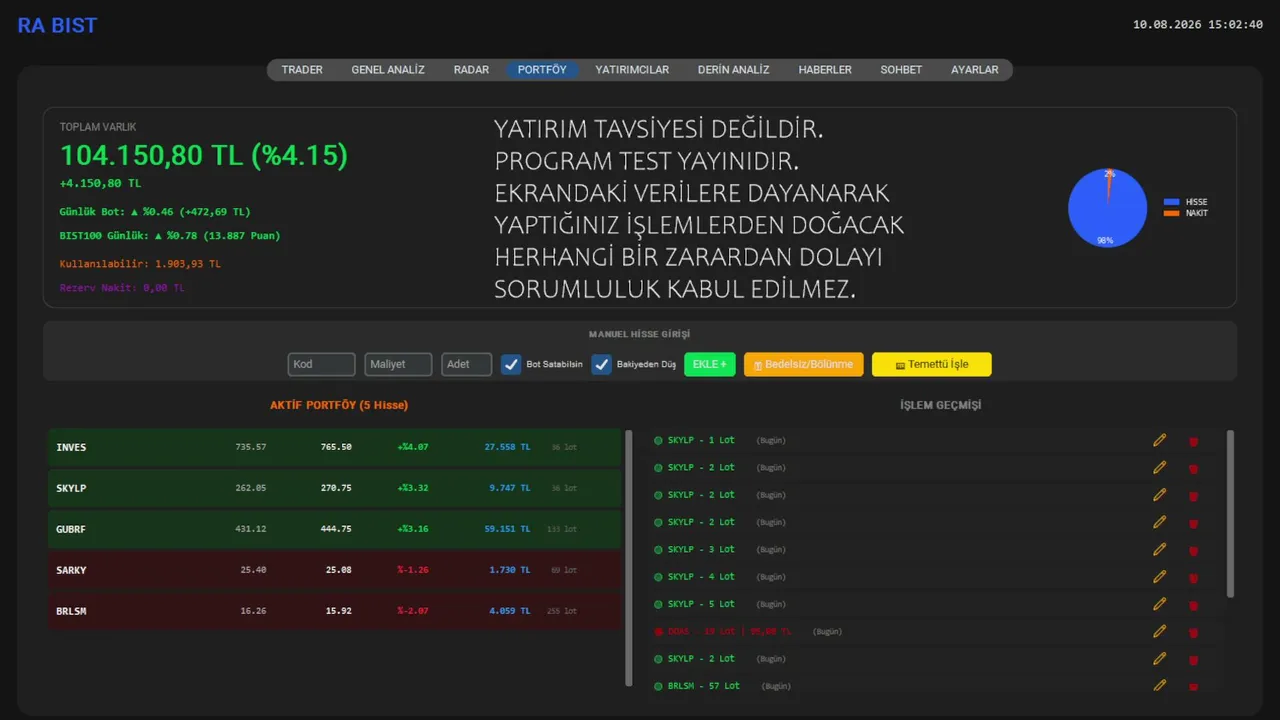The image size is (1280, 720).
Task: Delete the SKYLP - 4 Lot transaction
Action: pyautogui.click(x=1193, y=577)
